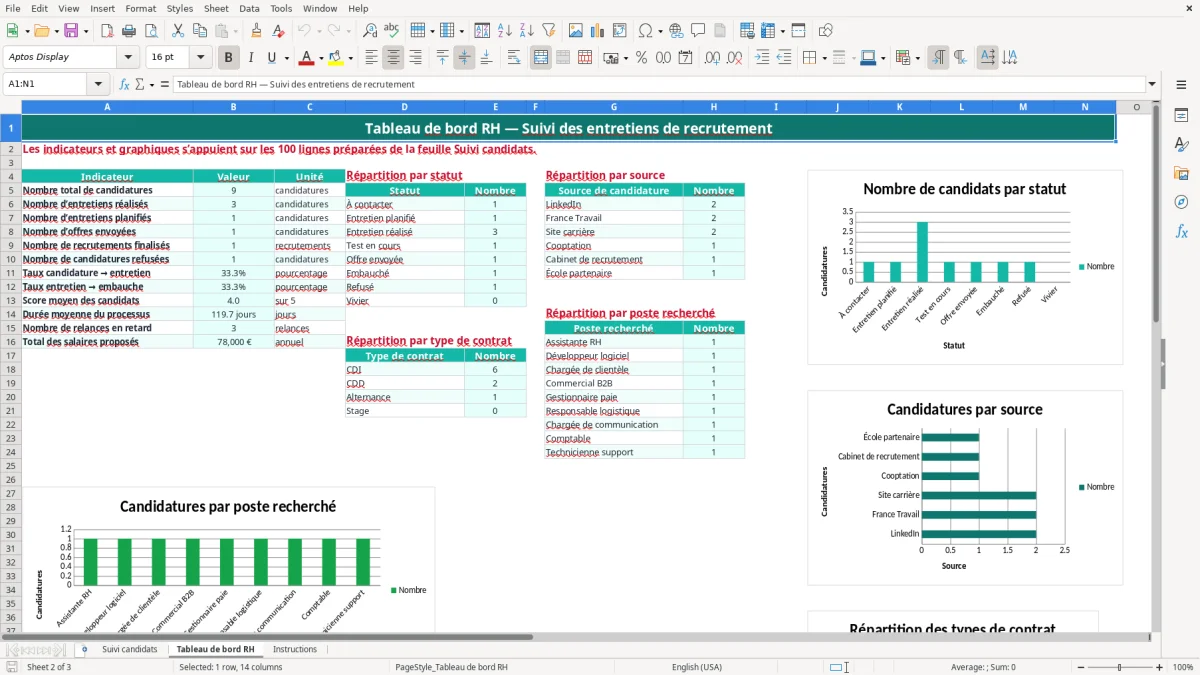
Task: Toggle Align Left
Action: pyautogui.click(x=371, y=58)
